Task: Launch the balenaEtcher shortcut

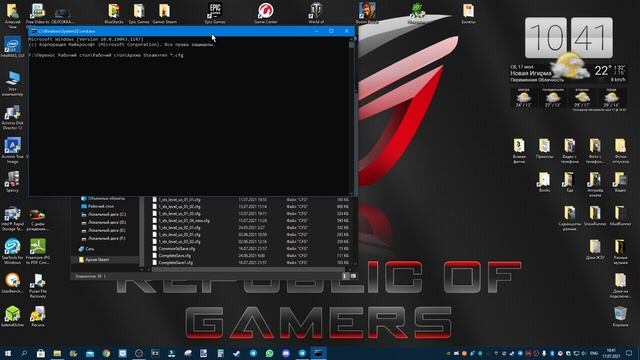Action: 12,317
